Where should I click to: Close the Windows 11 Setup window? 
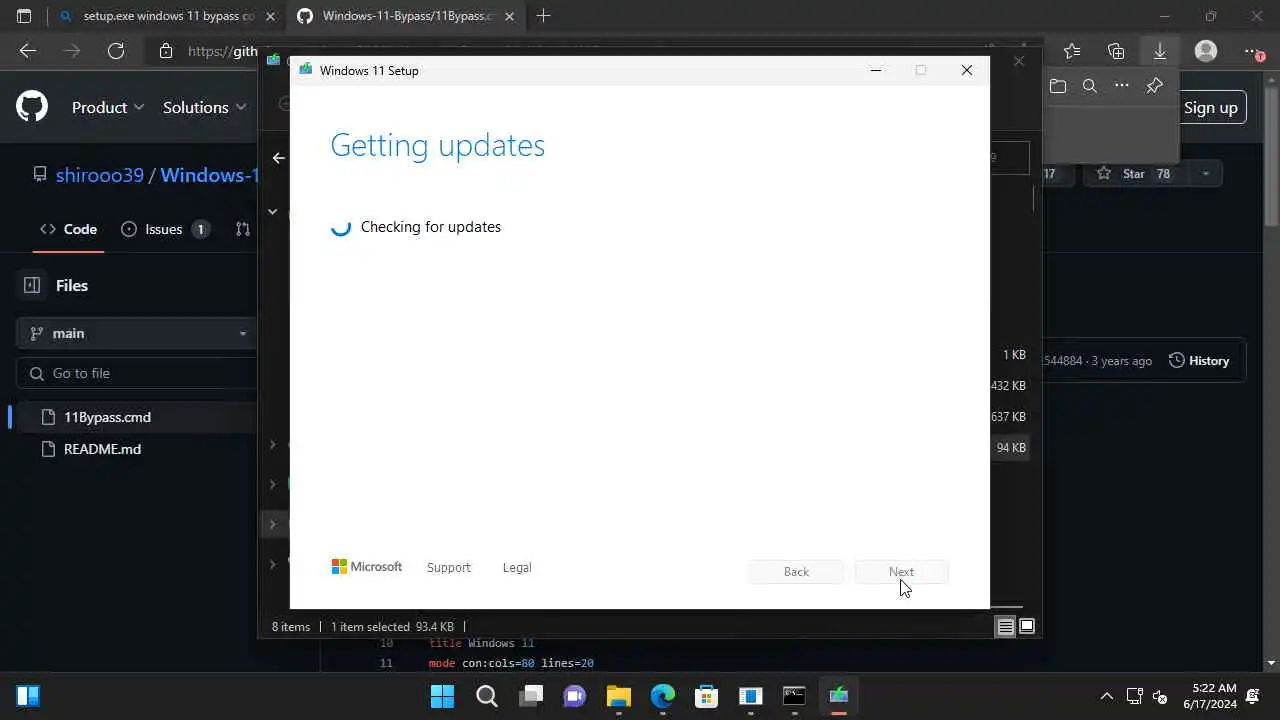coord(966,70)
